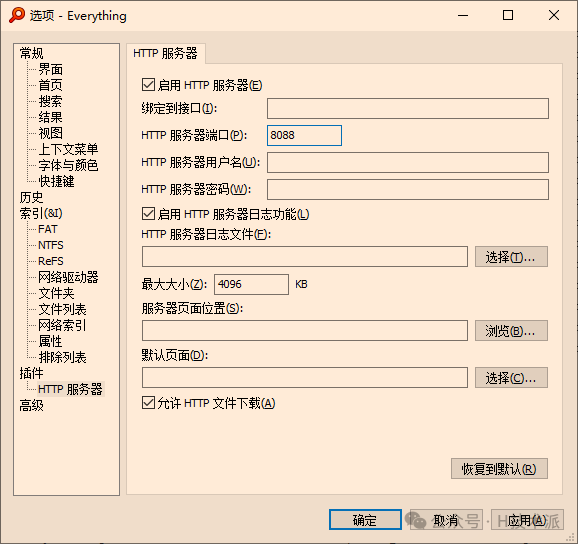Focus the HTTP 服务器密码 field
Screen dimensions: 578x544
coord(408,189)
